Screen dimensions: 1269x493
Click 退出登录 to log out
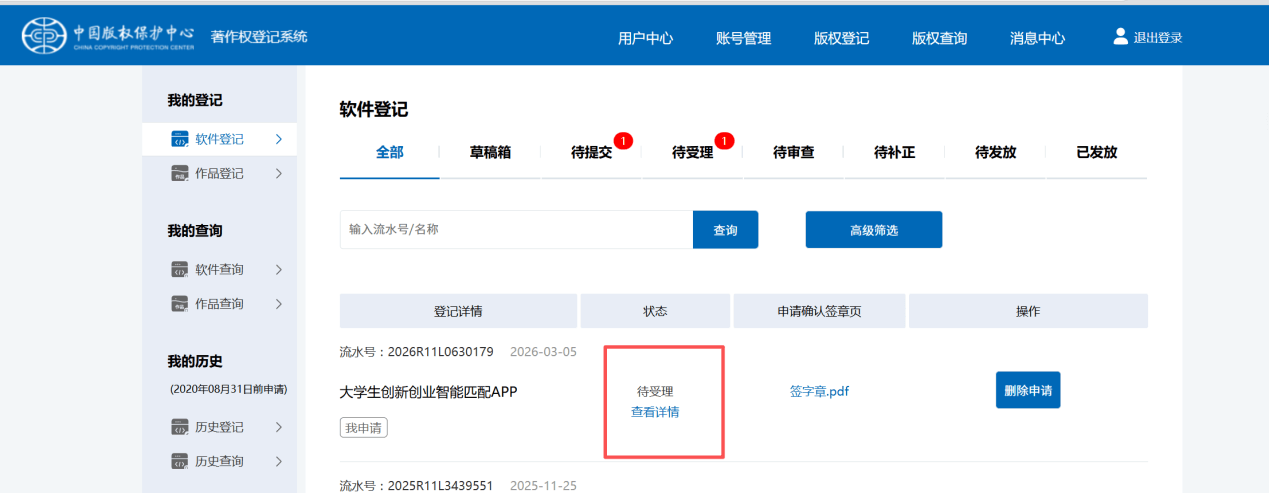tap(1158, 38)
